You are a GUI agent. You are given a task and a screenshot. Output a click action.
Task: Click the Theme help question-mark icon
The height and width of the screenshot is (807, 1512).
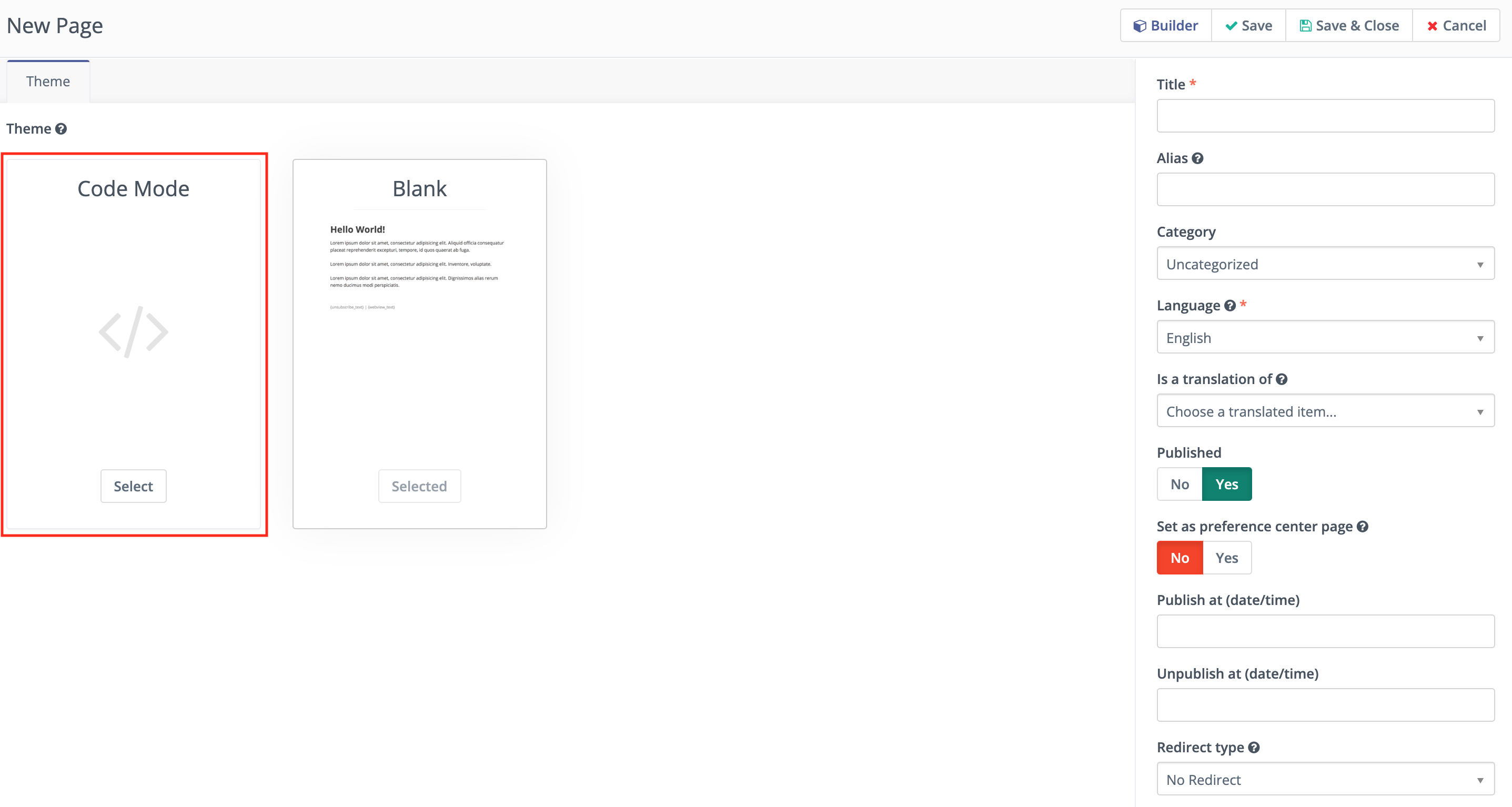coord(61,128)
